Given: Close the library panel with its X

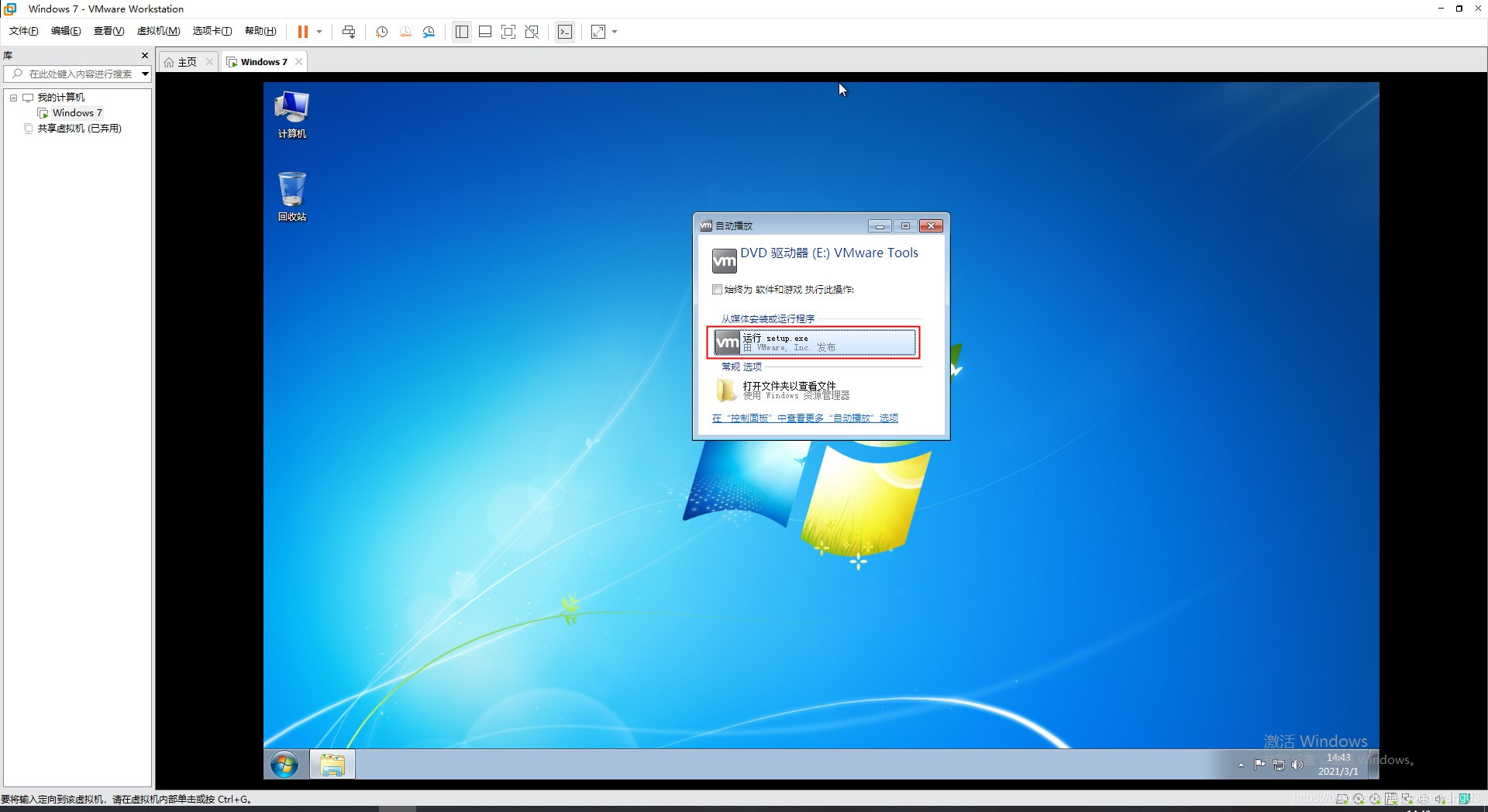Looking at the screenshot, I should tap(144, 55).
